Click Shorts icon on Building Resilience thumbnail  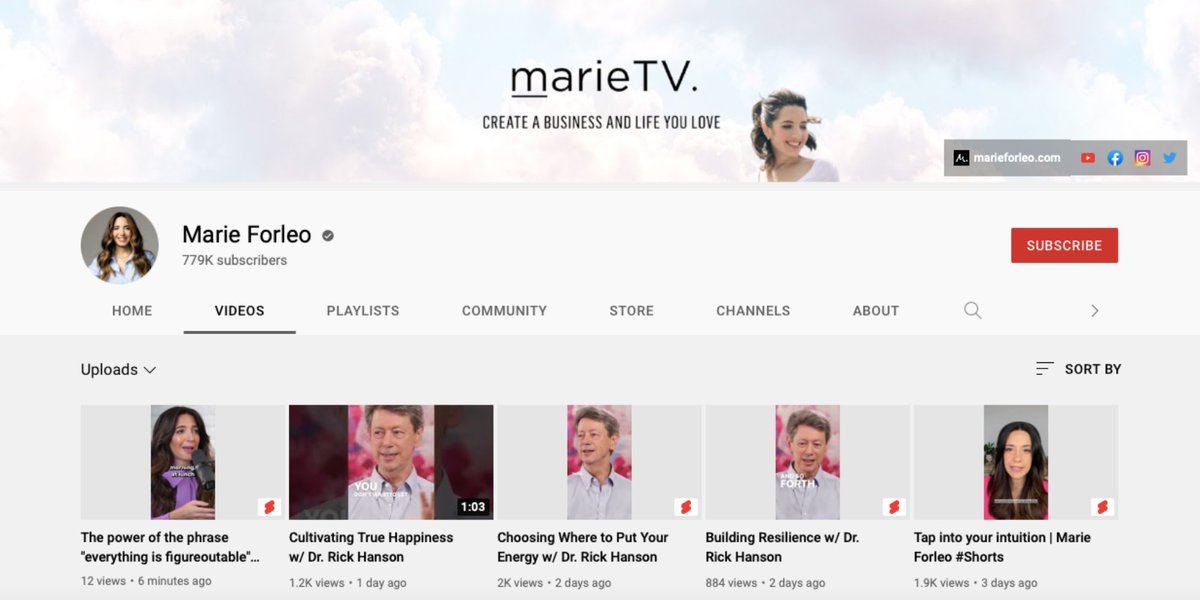pos(894,507)
